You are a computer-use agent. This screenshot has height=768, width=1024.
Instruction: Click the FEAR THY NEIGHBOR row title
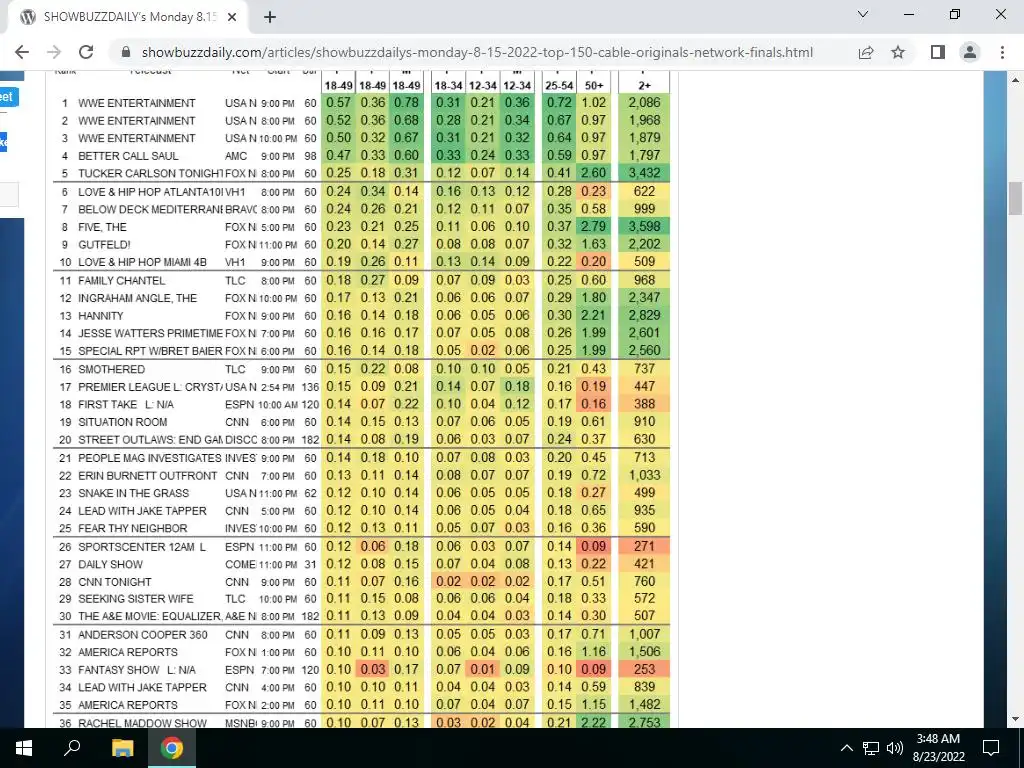click(x=133, y=528)
